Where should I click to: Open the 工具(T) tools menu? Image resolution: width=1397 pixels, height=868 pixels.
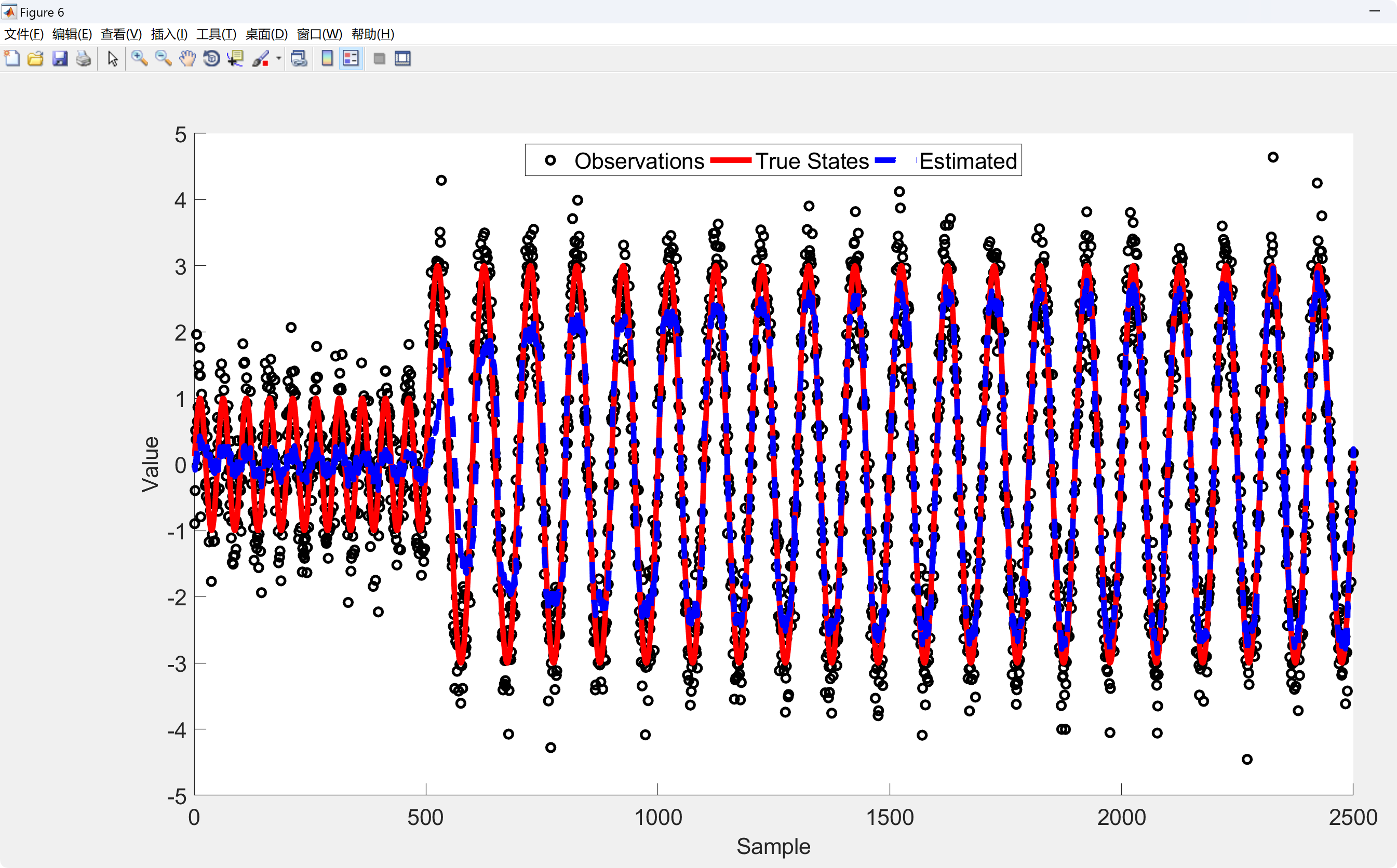coord(216,34)
